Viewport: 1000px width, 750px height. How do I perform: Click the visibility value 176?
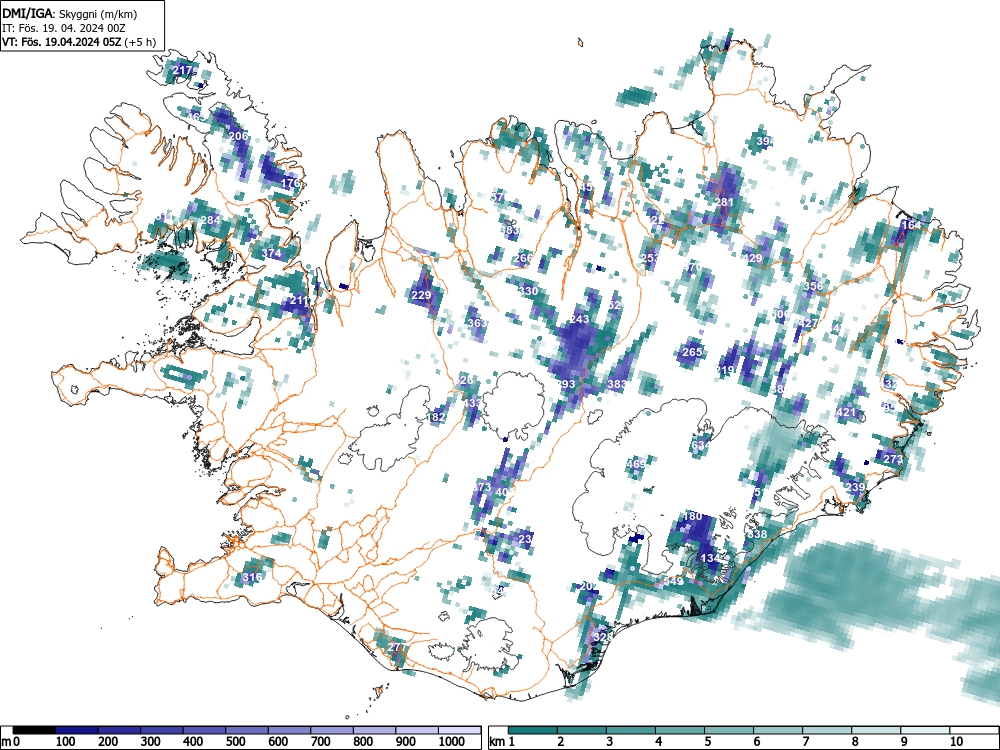[x=290, y=183]
